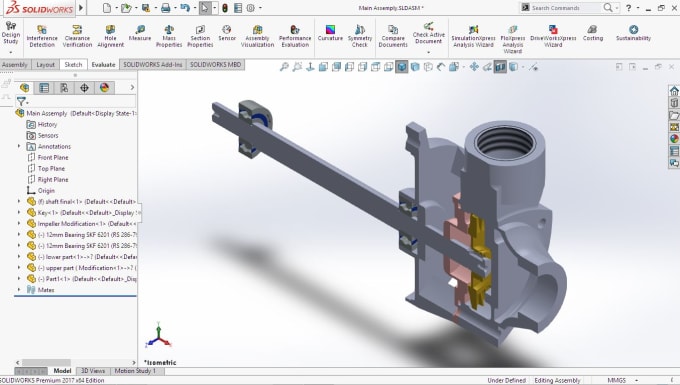Screen dimensions: 680x385
Task: Run the Symmetry Check
Action: click(360, 36)
